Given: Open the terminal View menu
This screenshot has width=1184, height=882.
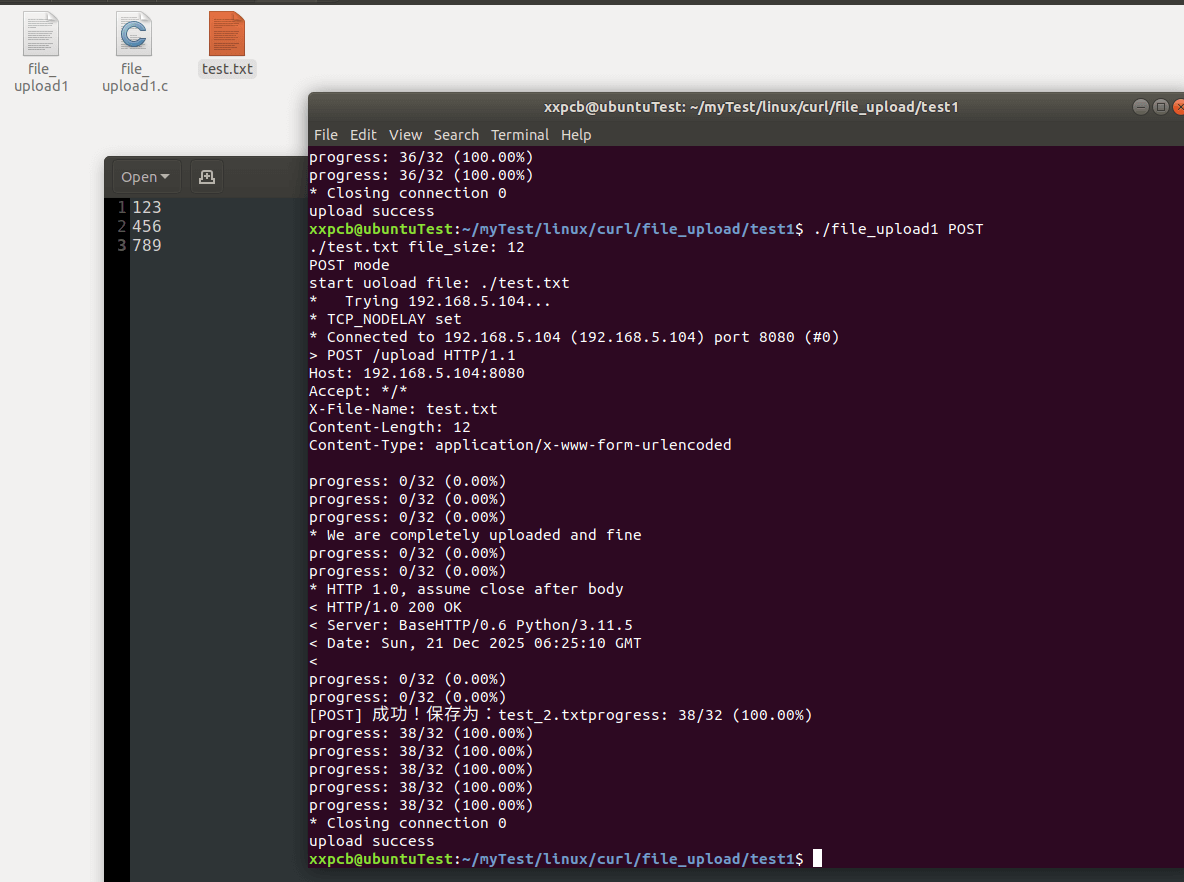Looking at the screenshot, I should pos(405,135).
